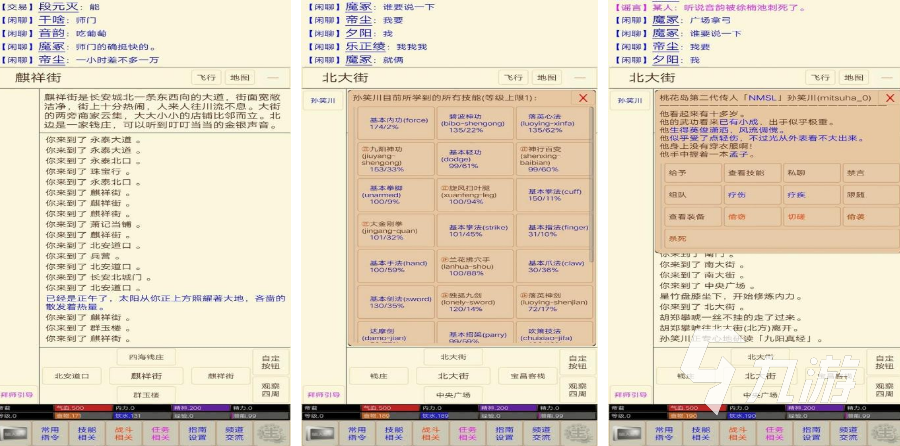Go to 中央广场 on skills list screen
This screenshot has width=900, height=446.
pyautogui.click(x=453, y=395)
